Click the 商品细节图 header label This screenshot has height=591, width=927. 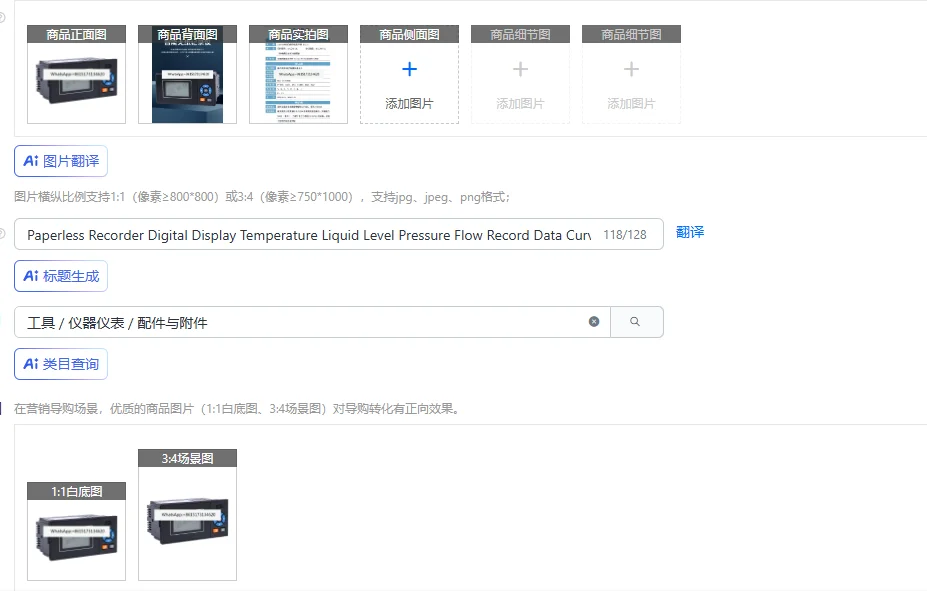pos(520,32)
